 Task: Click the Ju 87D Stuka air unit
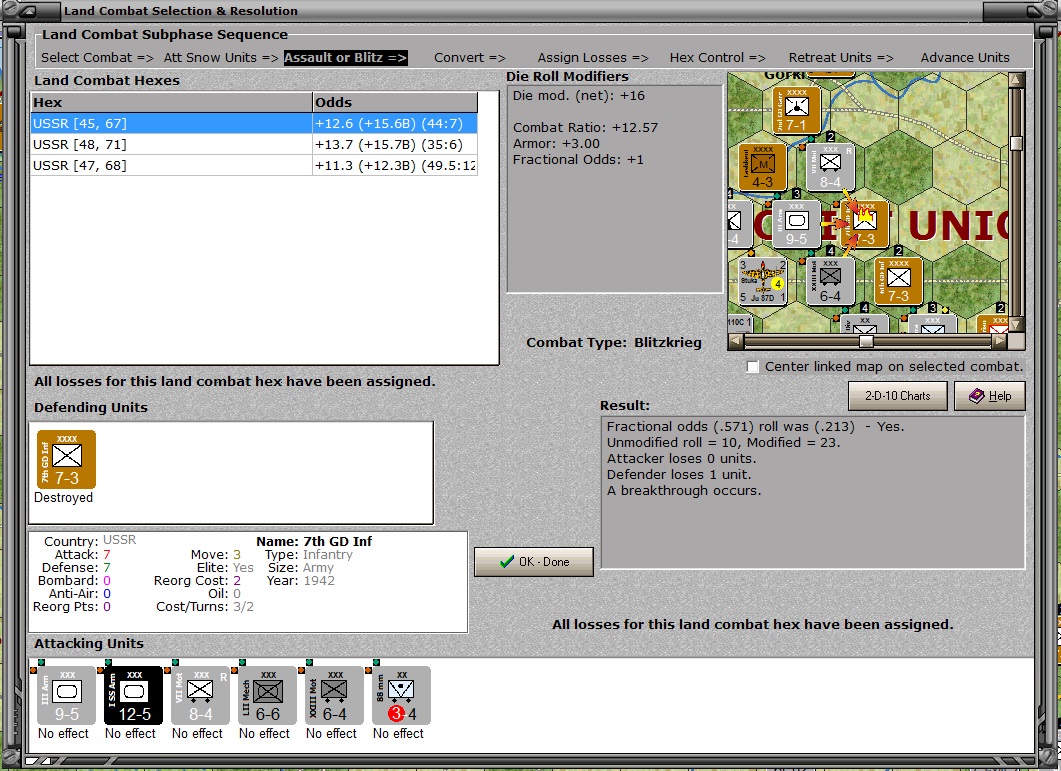[763, 281]
